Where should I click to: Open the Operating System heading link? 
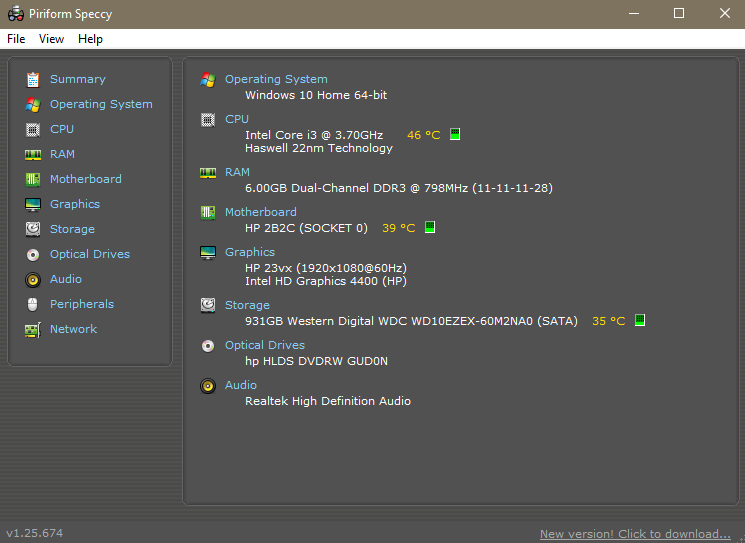coord(276,79)
